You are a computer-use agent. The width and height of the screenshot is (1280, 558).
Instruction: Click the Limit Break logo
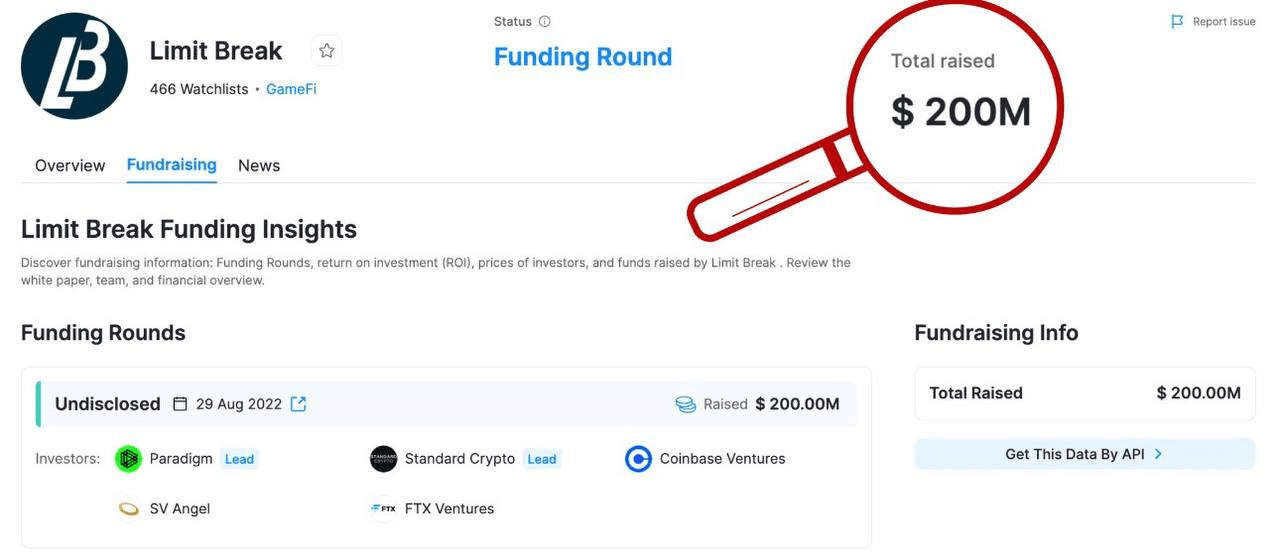point(74,66)
